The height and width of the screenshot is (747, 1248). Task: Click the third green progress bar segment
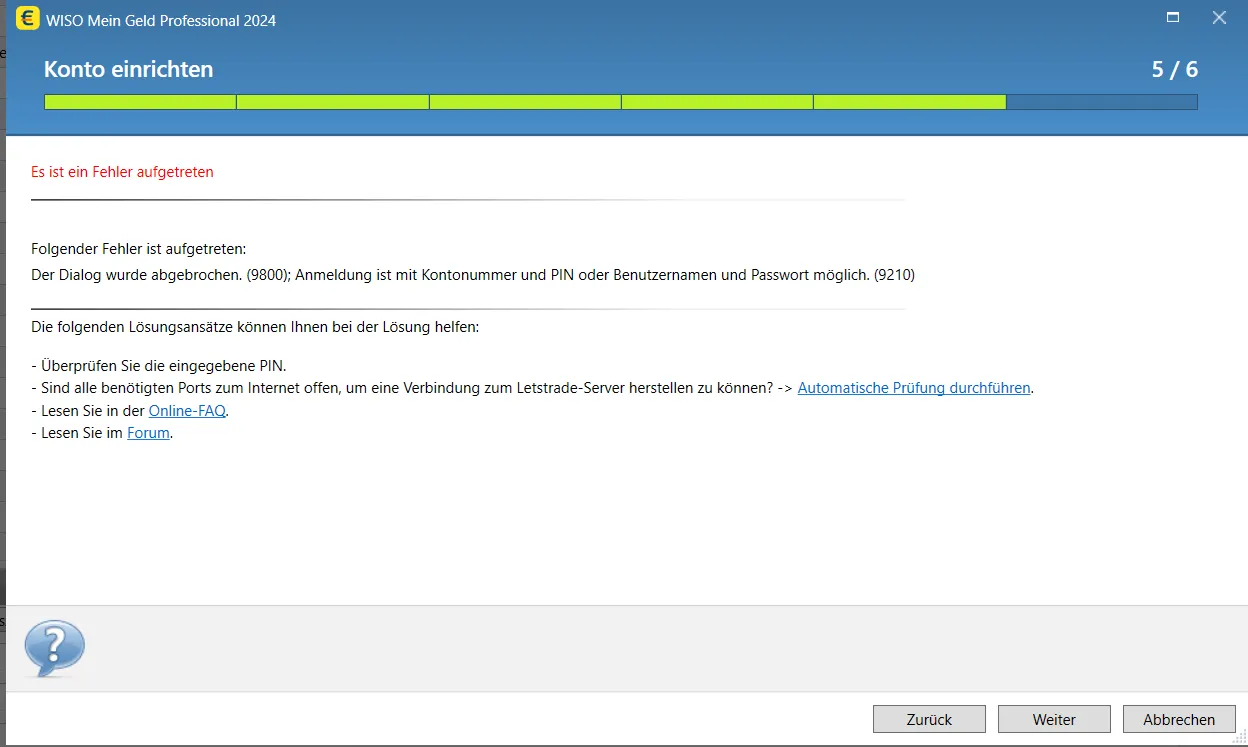pos(525,102)
